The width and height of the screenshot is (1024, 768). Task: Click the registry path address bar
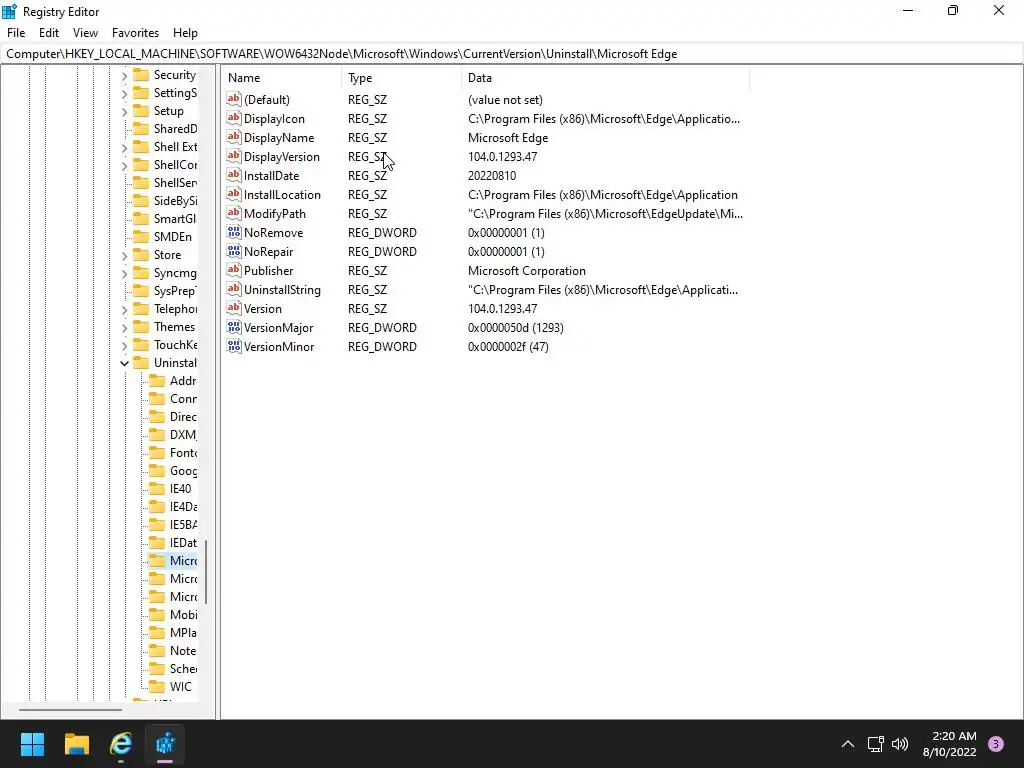(x=512, y=54)
